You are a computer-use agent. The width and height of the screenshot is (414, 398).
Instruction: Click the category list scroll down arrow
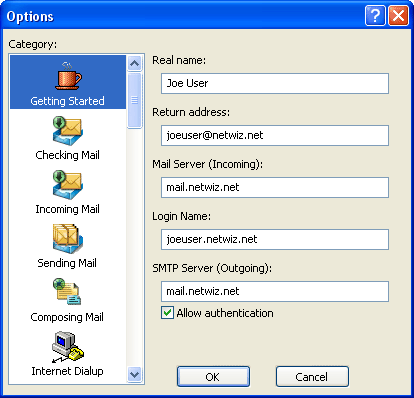(x=135, y=374)
